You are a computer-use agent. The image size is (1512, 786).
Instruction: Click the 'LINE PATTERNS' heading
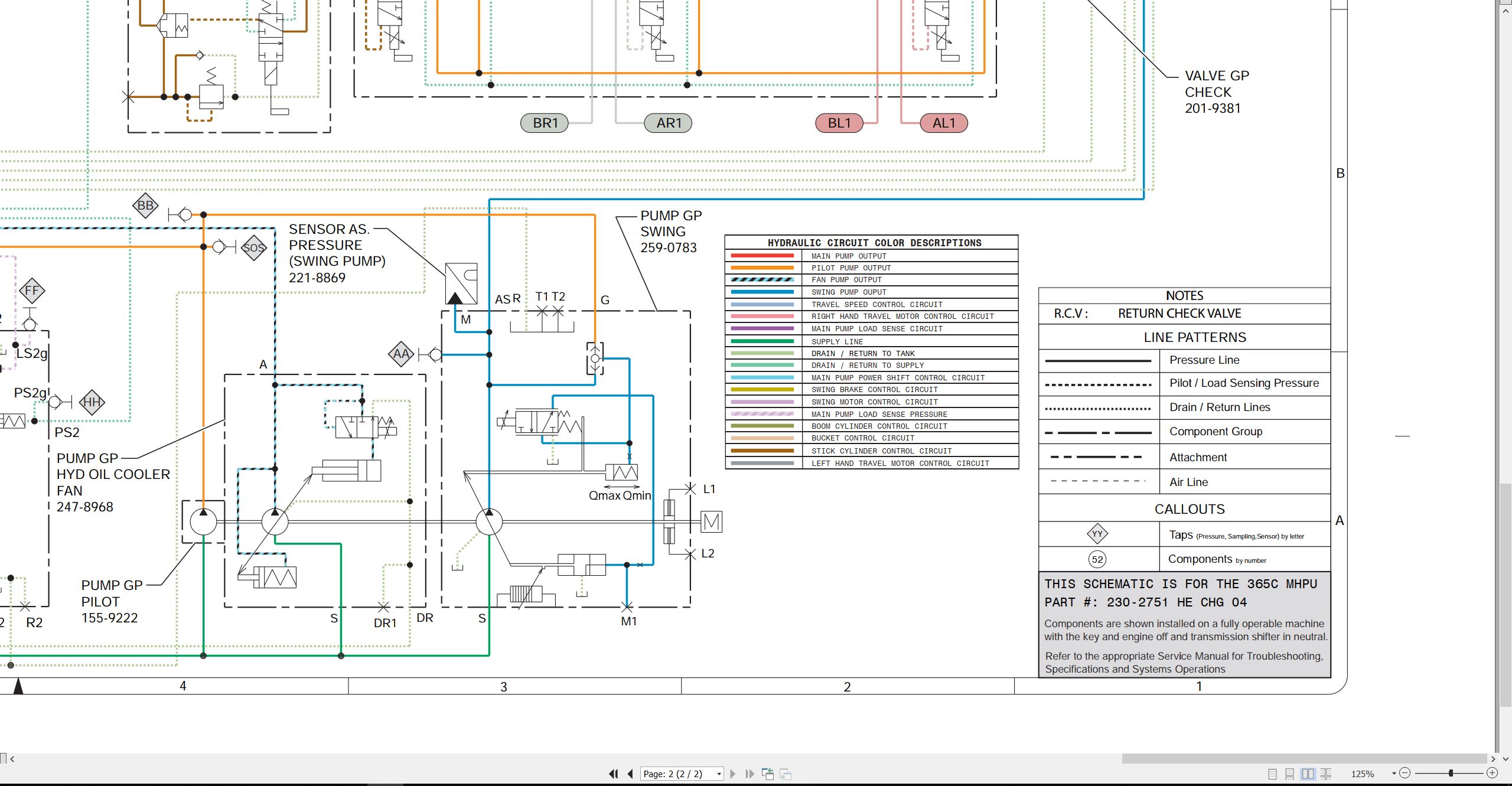[1194, 337]
